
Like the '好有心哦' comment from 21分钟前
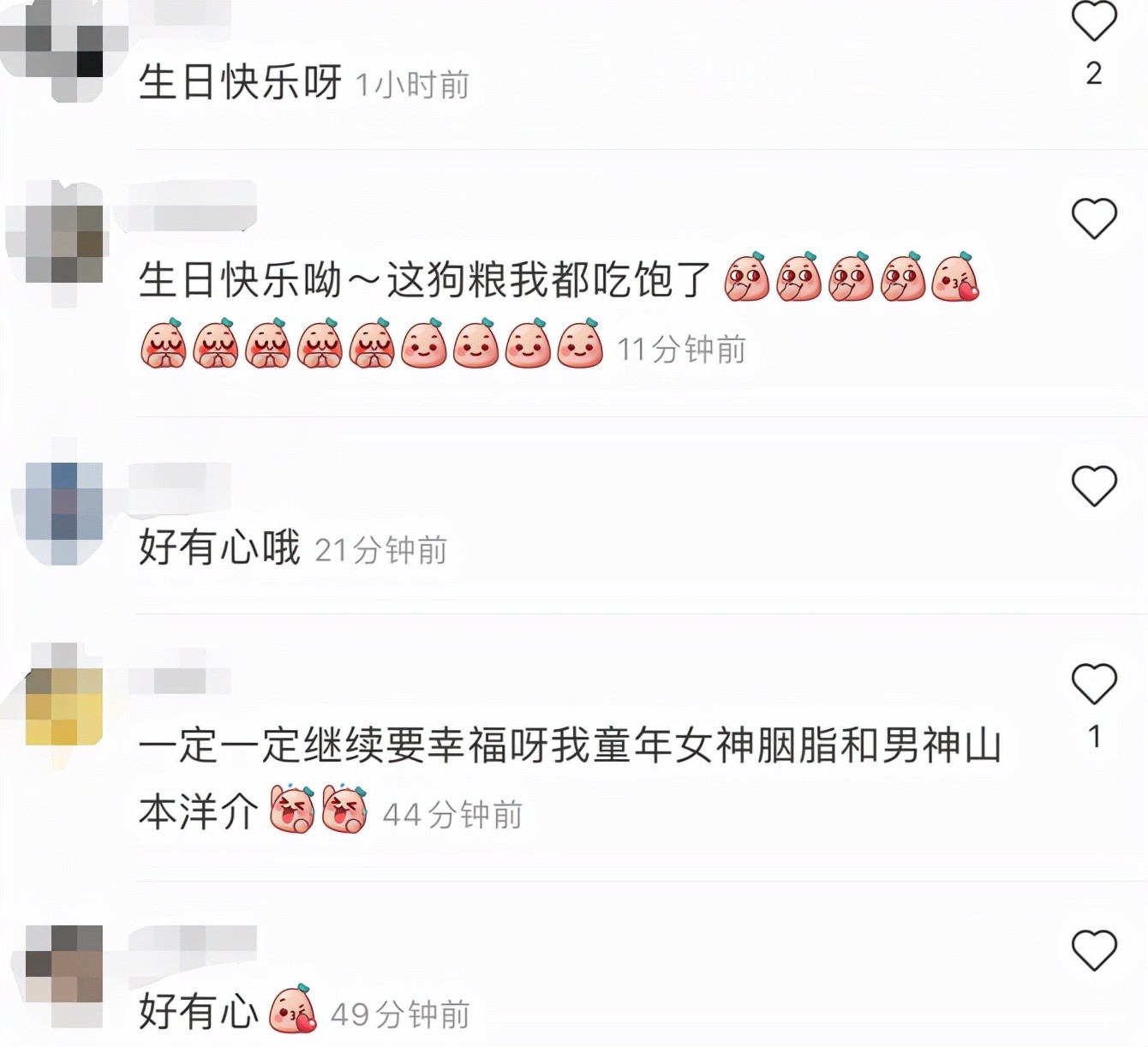[x=1094, y=486]
